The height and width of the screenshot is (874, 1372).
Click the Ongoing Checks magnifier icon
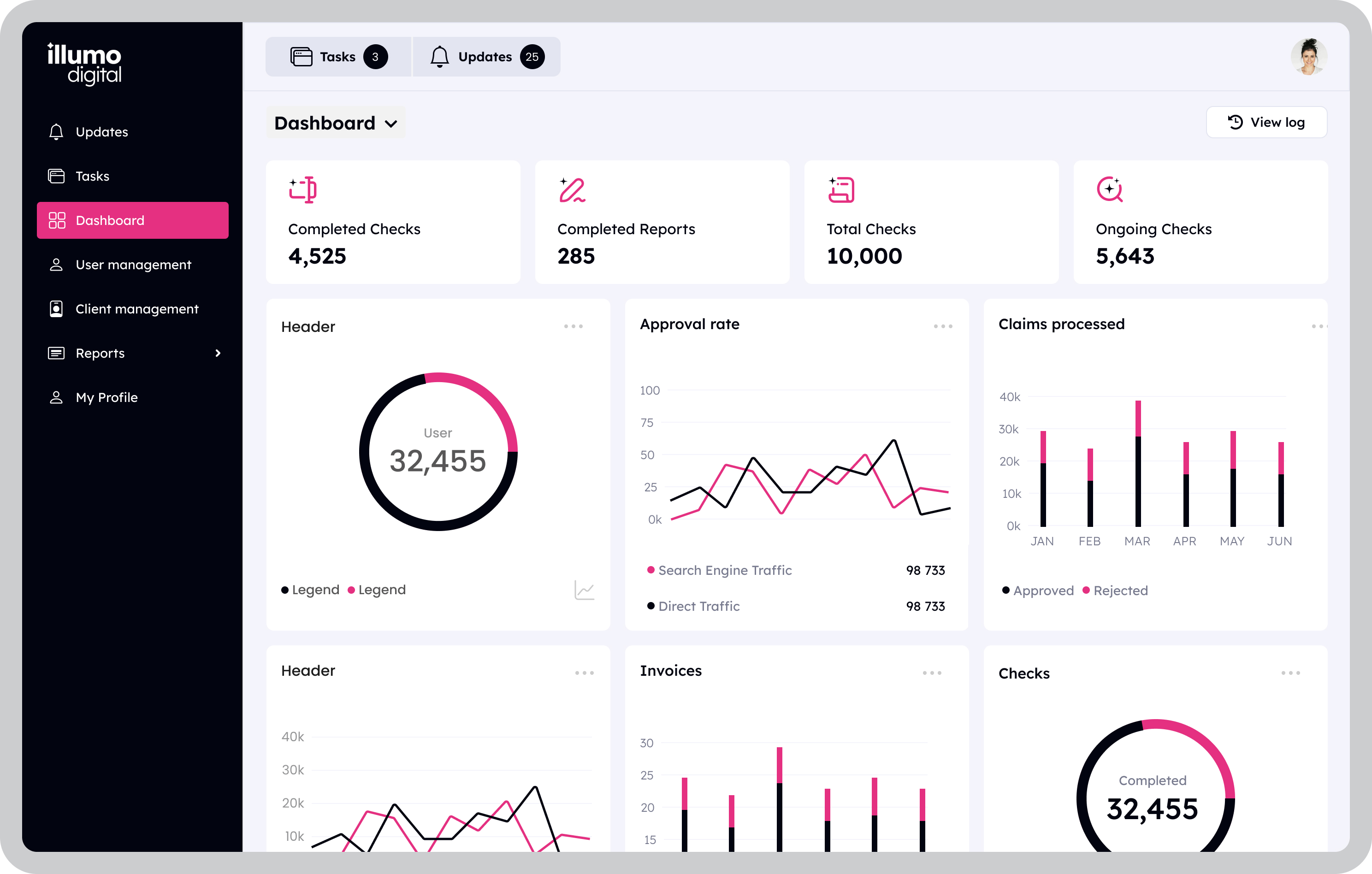coord(1109,189)
